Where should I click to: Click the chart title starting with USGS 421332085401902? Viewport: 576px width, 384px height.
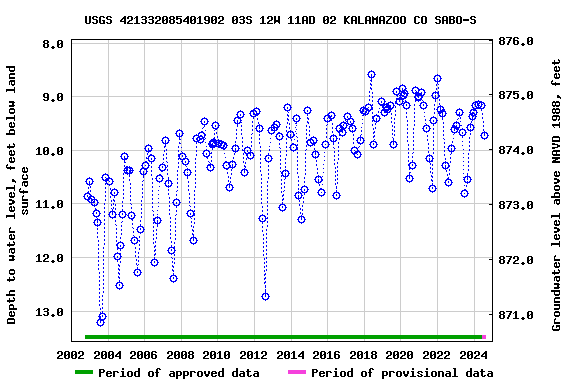(x=280, y=20)
